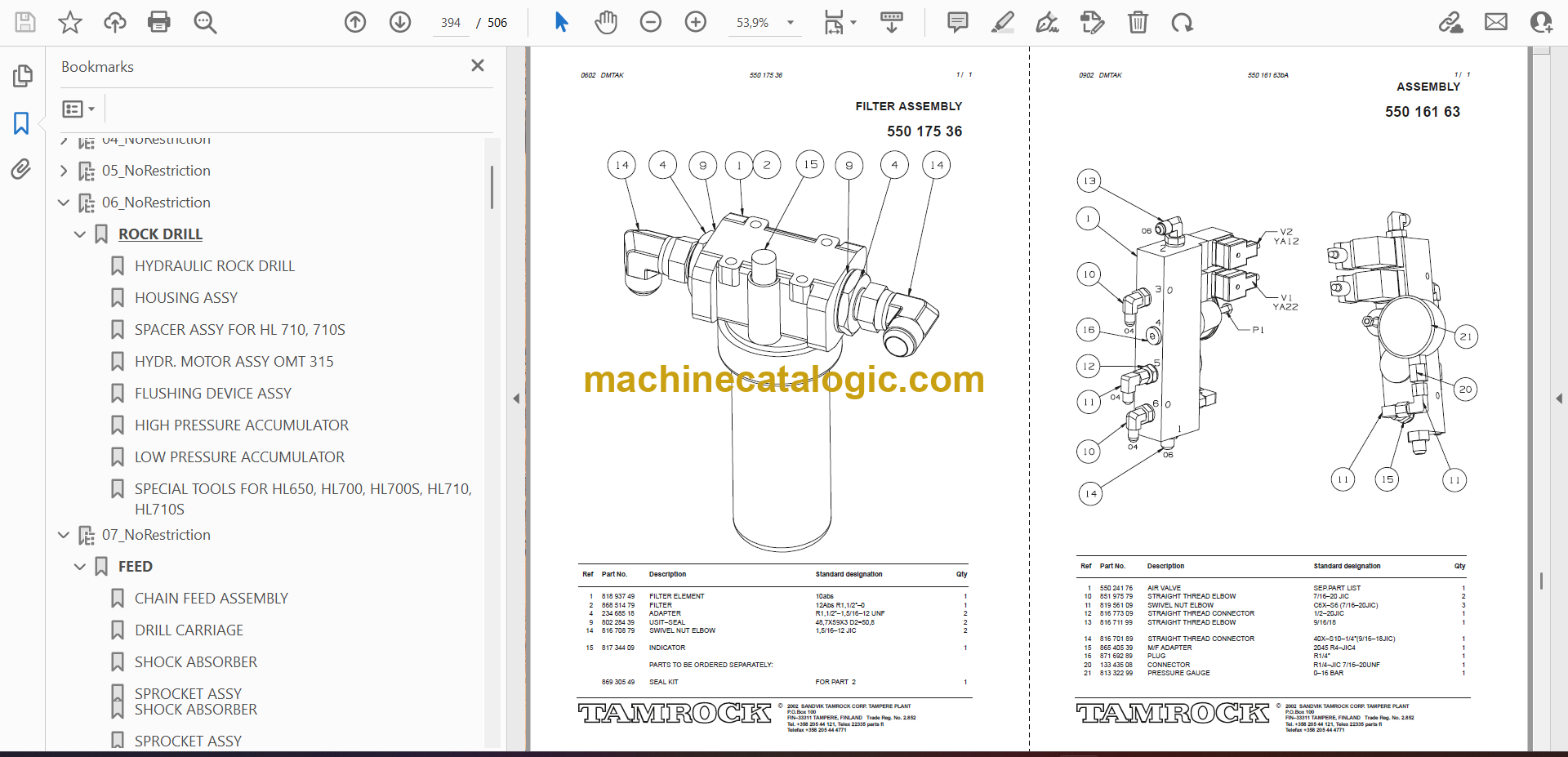Image resolution: width=1568 pixels, height=757 pixels.
Task: Open SPROCKET ASSY SHOCK ABSORBER bookmark
Action: pyautogui.click(x=196, y=701)
